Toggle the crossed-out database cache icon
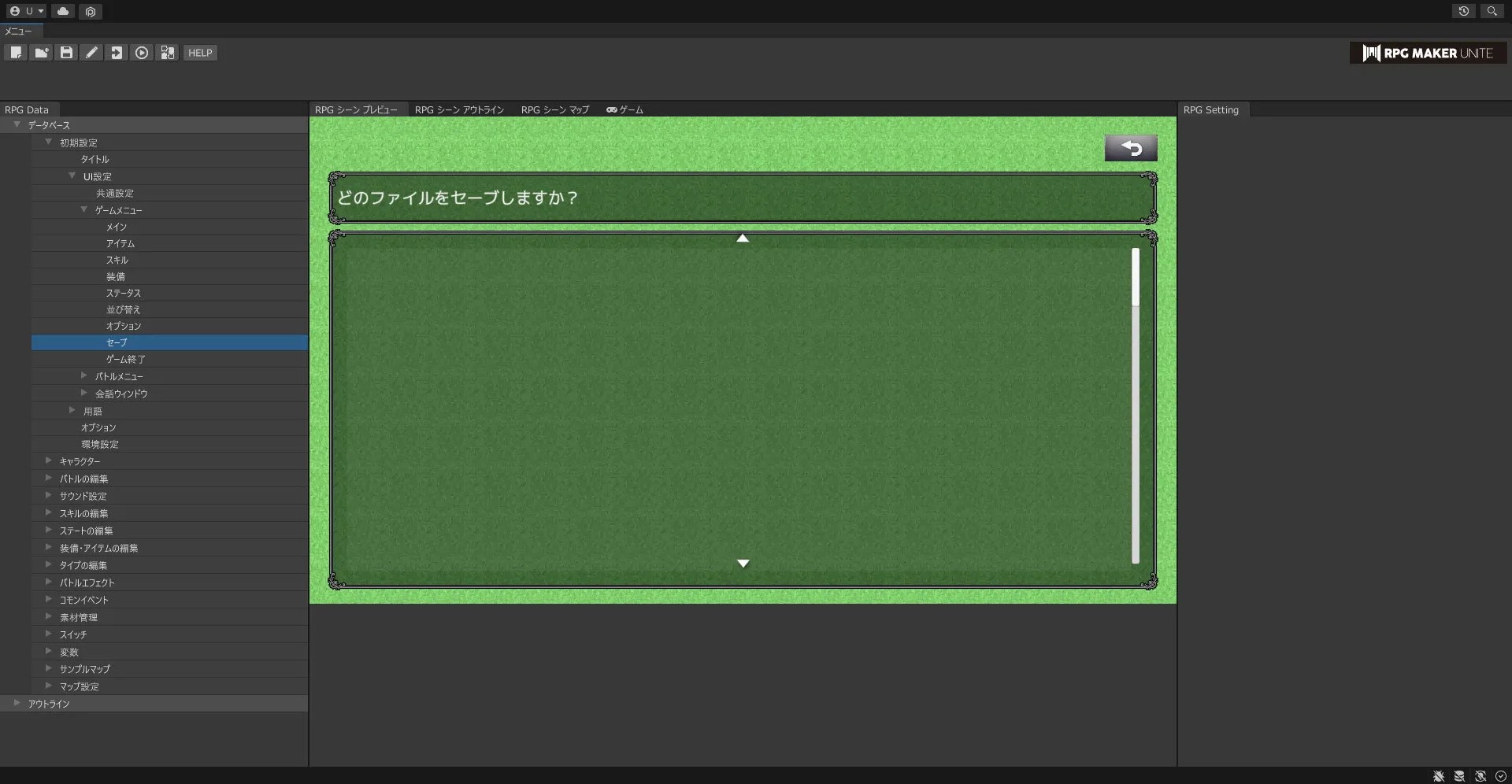The image size is (1512, 784). [1459, 776]
